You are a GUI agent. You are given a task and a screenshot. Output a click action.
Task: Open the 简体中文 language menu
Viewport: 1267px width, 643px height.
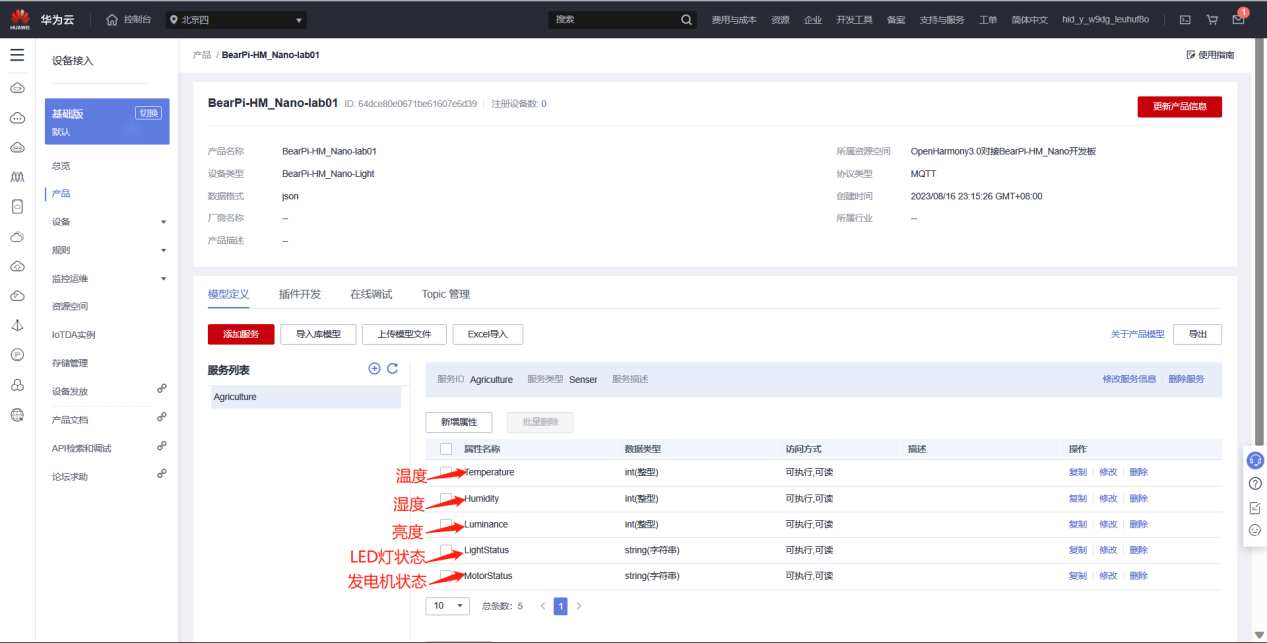point(1029,19)
